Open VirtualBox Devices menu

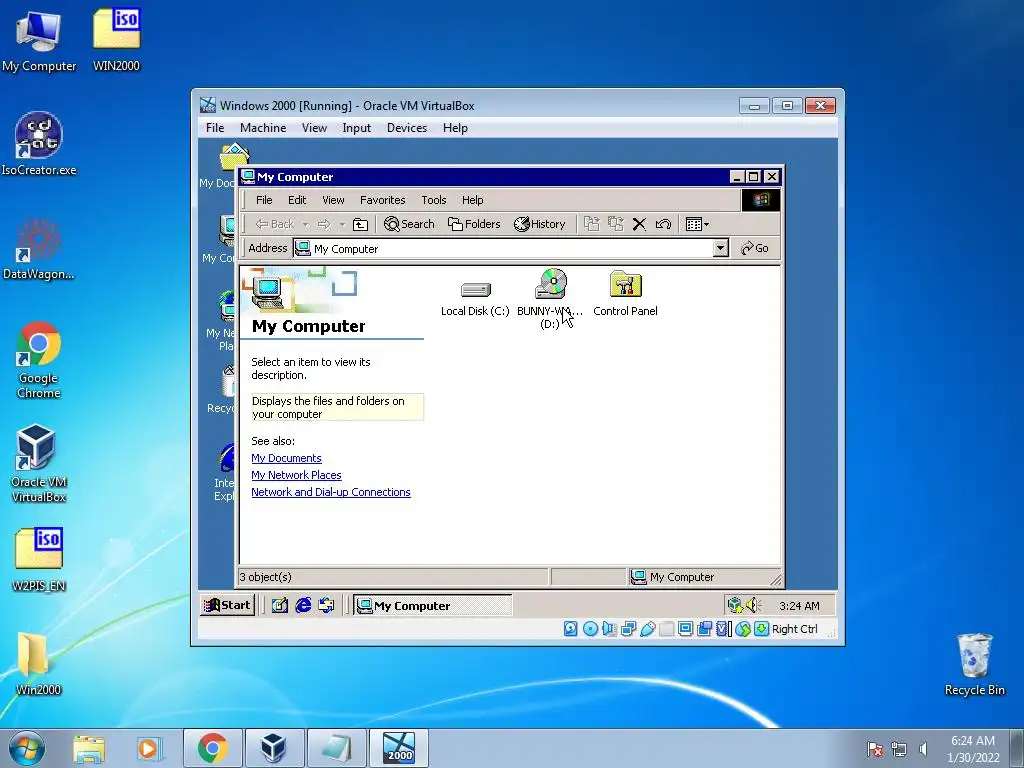tap(406, 128)
